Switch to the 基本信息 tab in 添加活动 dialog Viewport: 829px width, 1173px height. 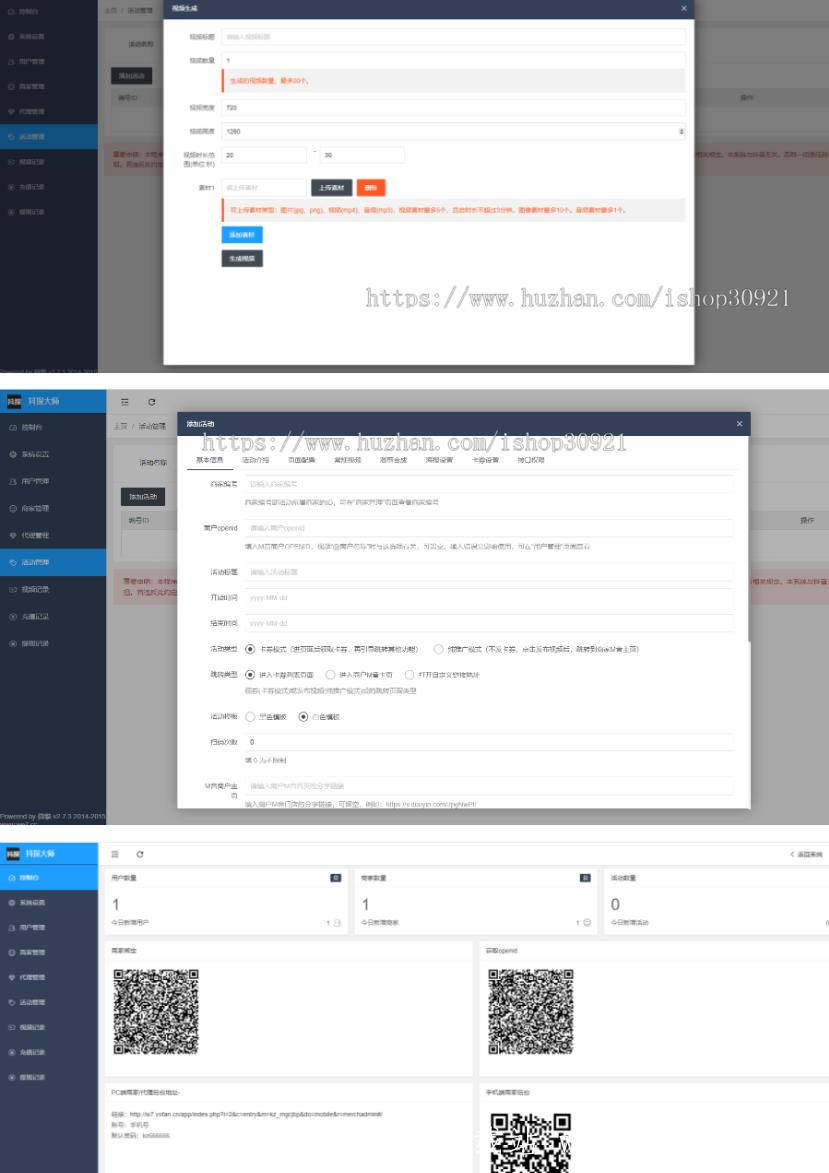209,460
